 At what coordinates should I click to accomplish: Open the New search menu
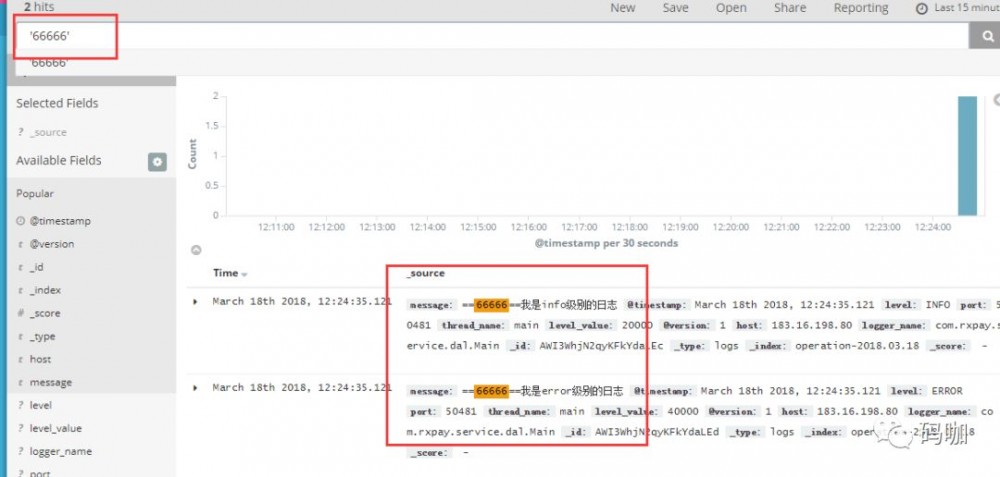tap(622, 8)
